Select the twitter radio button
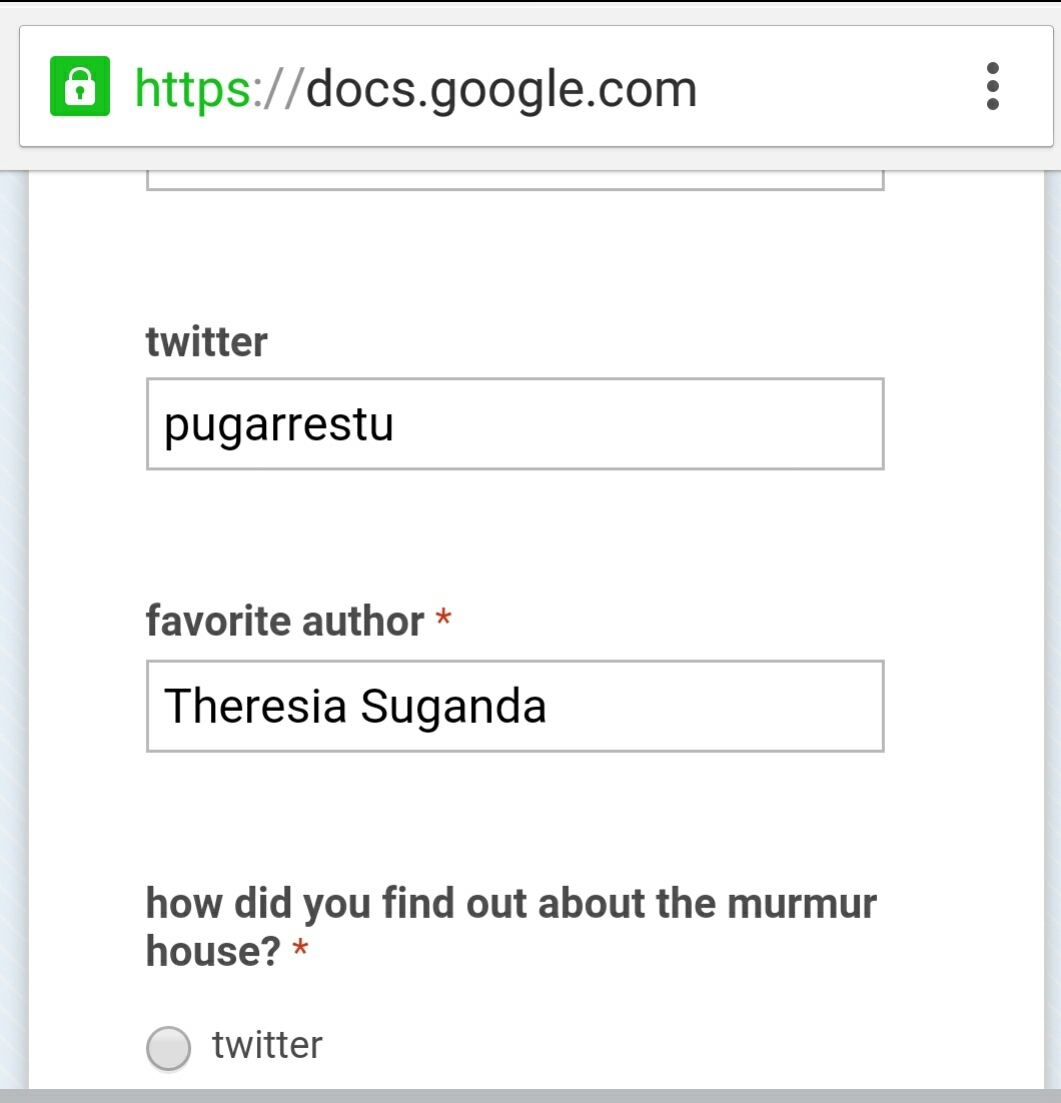The height and width of the screenshot is (1103, 1061). [168, 1048]
